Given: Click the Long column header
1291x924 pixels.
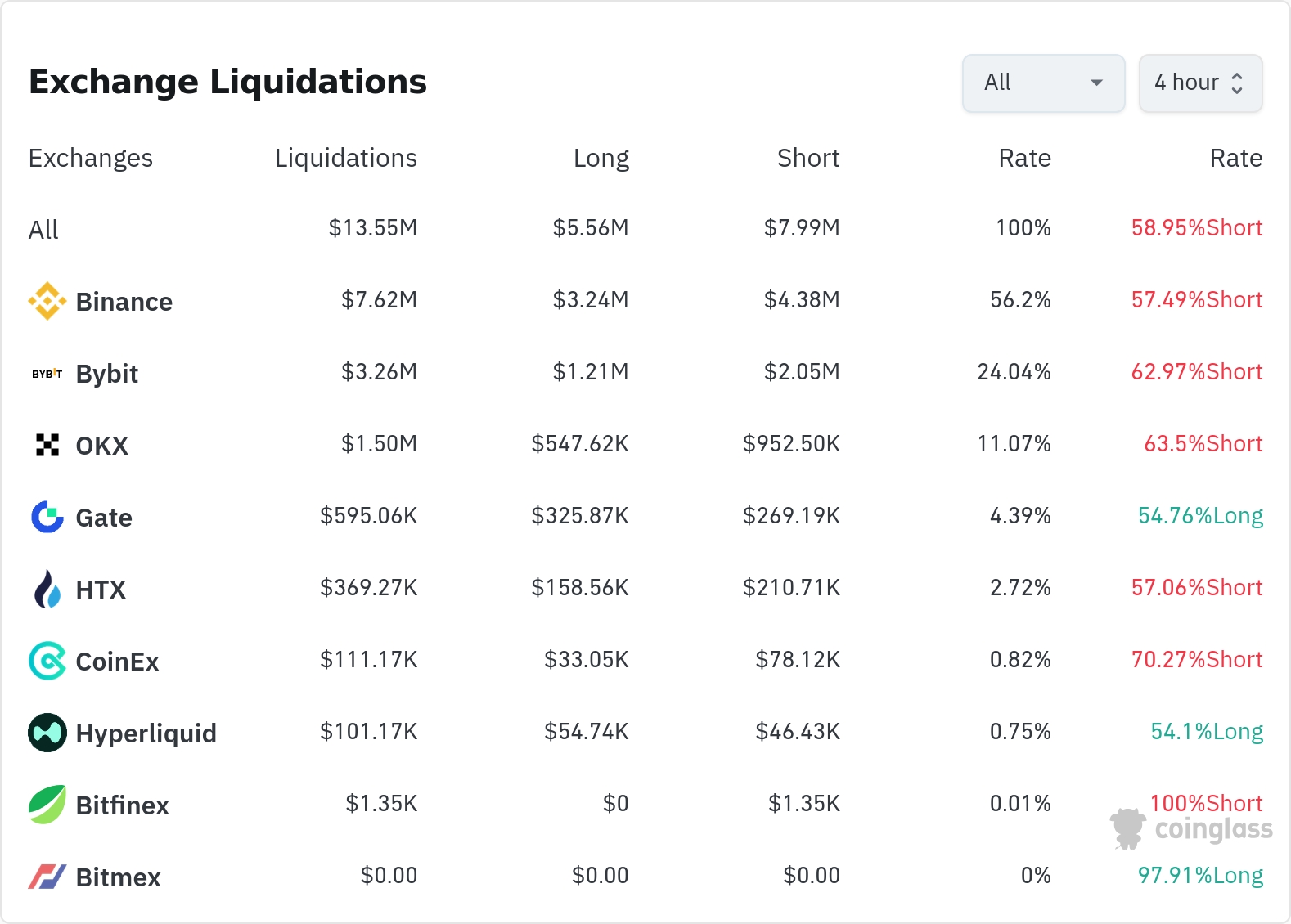Looking at the screenshot, I should point(601,158).
